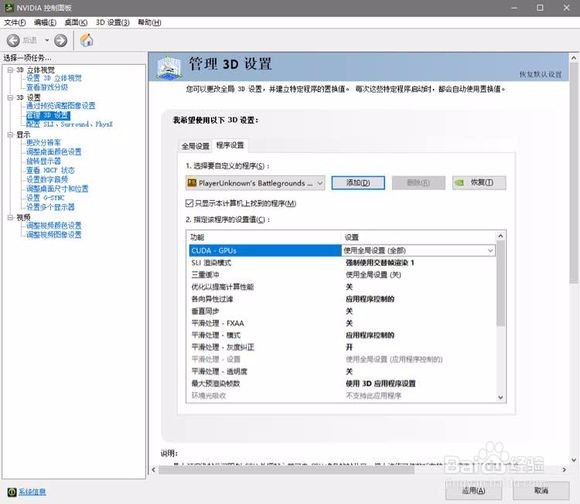Open the 文件(F) menu
Viewport: 580px width, 504px height.
(x=15, y=23)
